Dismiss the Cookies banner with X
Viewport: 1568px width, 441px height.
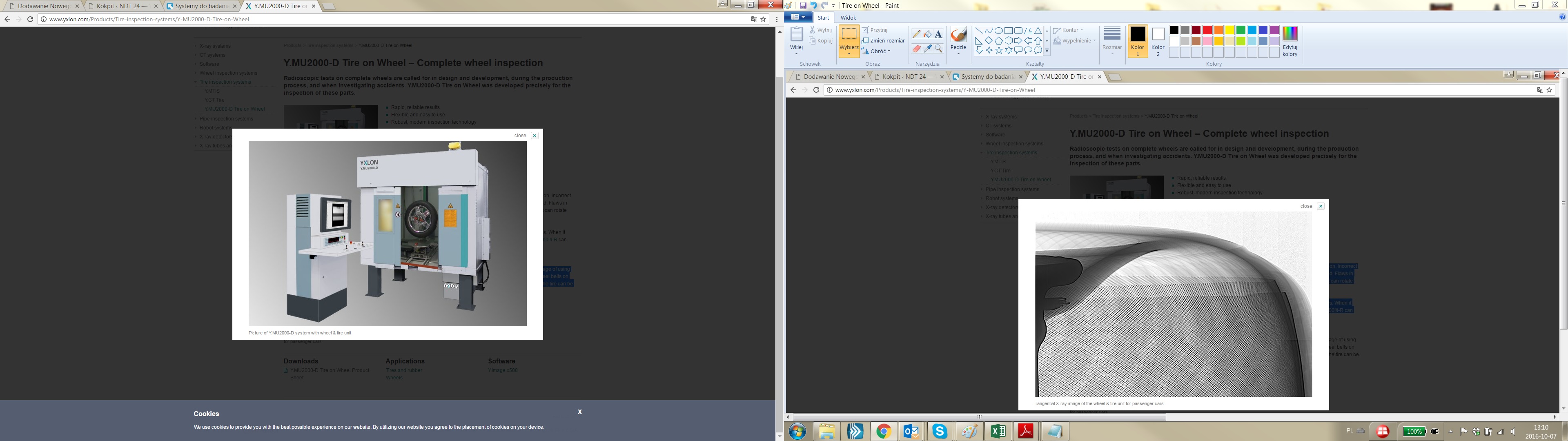point(579,412)
